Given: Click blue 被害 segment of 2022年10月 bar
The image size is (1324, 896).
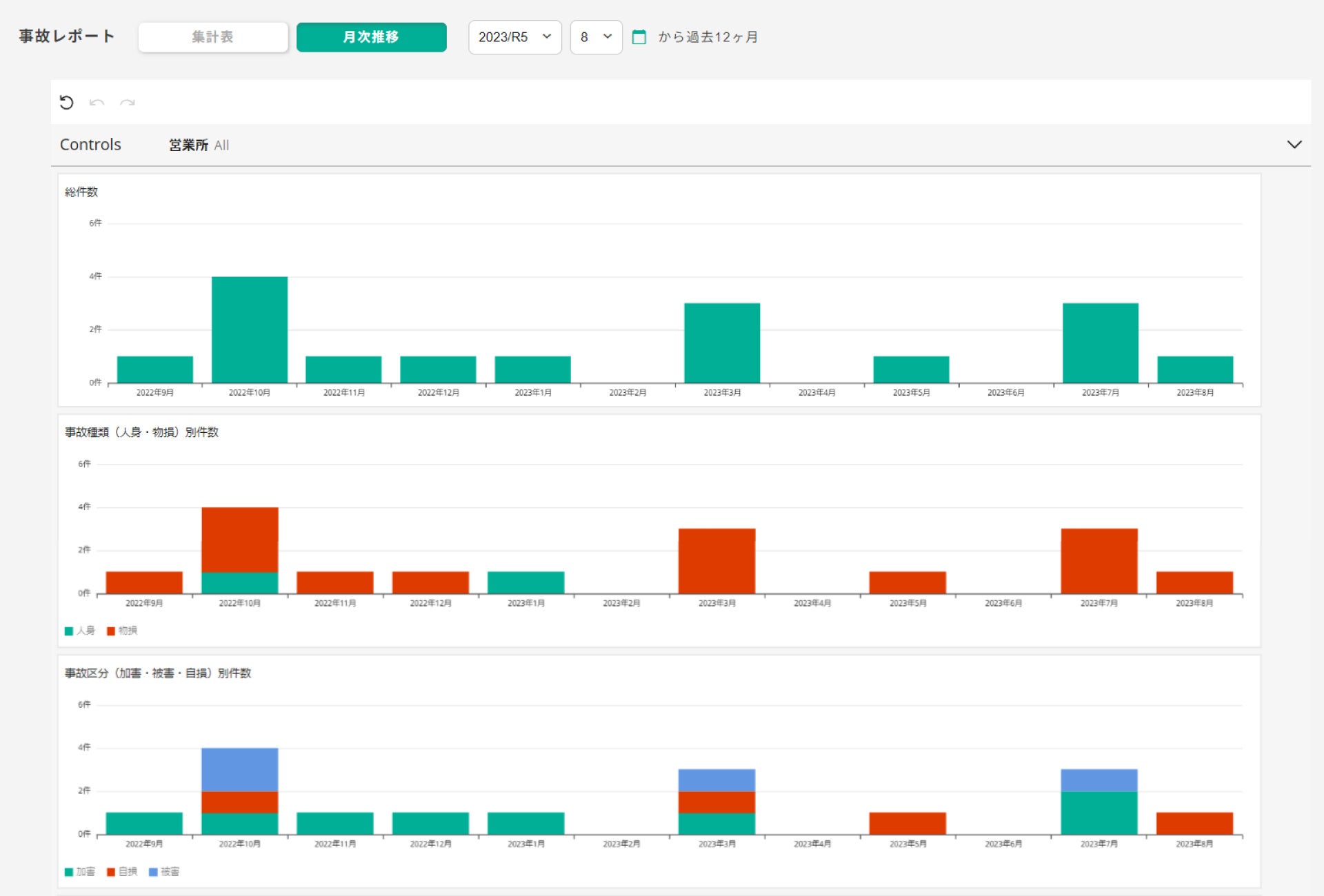Looking at the screenshot, I should click(x=239, y=769).
